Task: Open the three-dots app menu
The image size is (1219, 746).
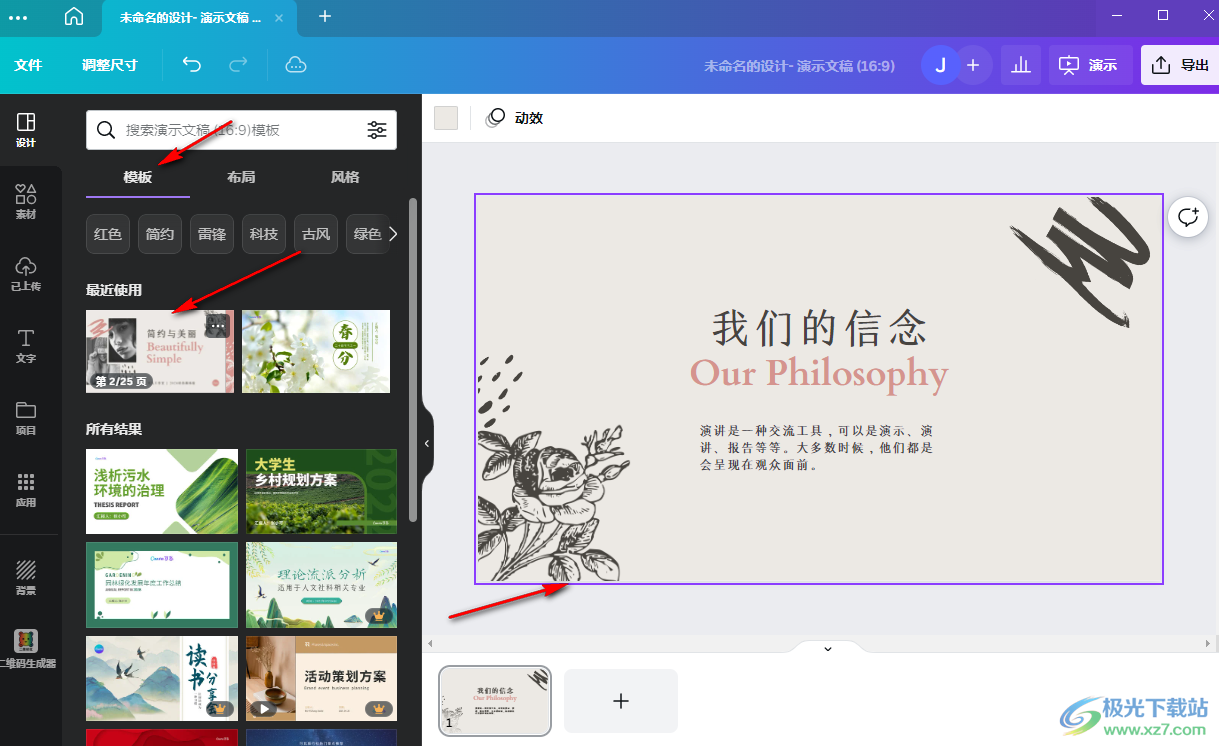Action: click(x=19, y=18)
